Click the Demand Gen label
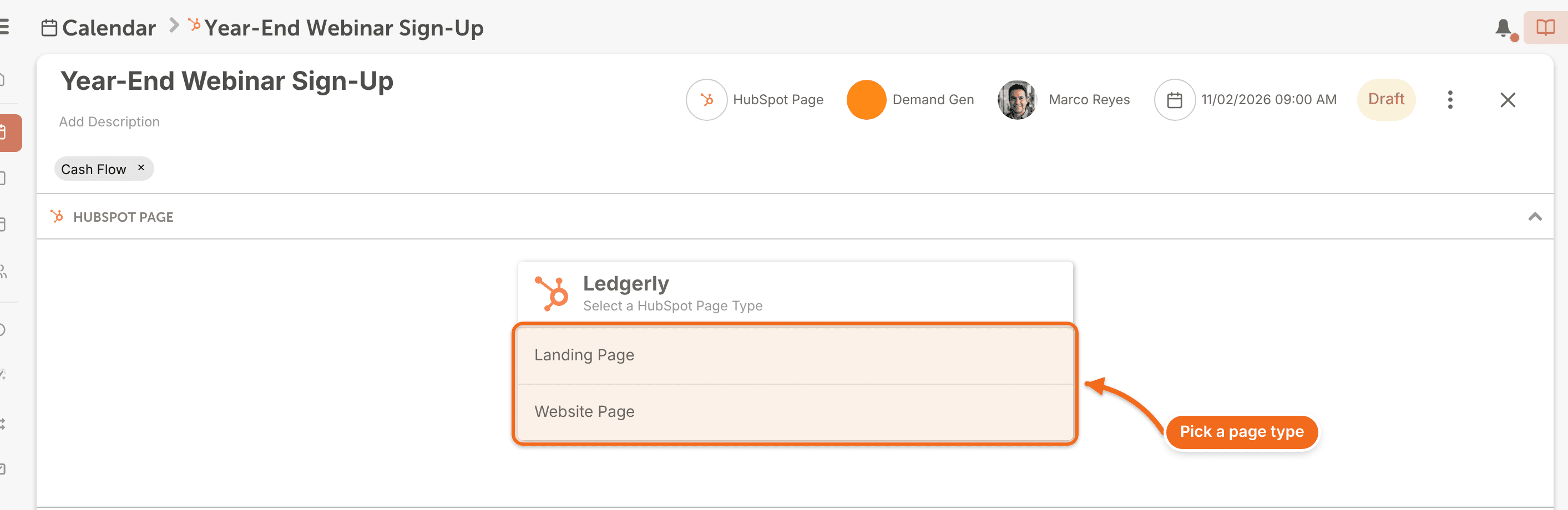 coord(933,100)
